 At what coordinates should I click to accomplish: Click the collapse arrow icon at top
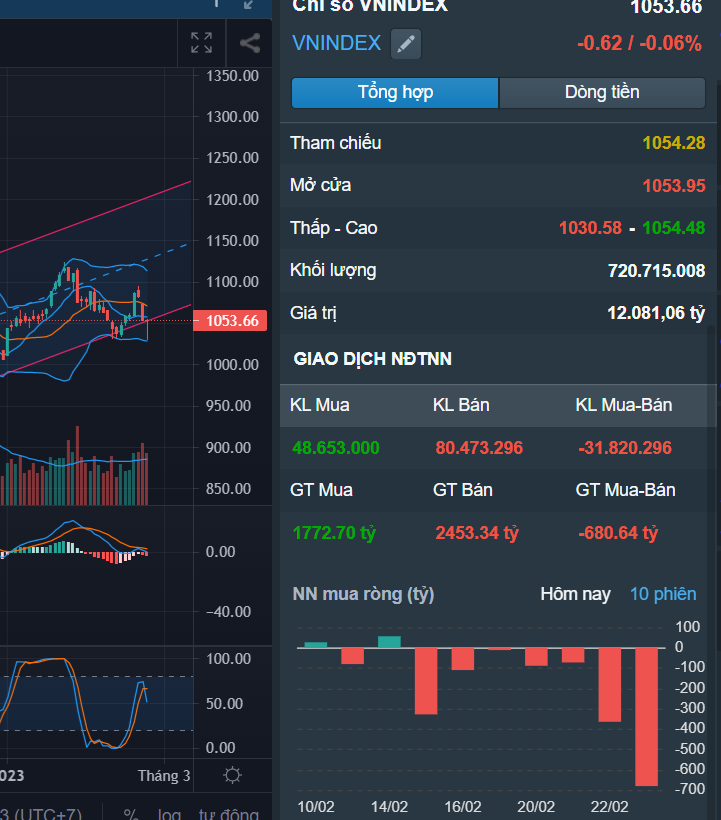click(x=249, y=5)
